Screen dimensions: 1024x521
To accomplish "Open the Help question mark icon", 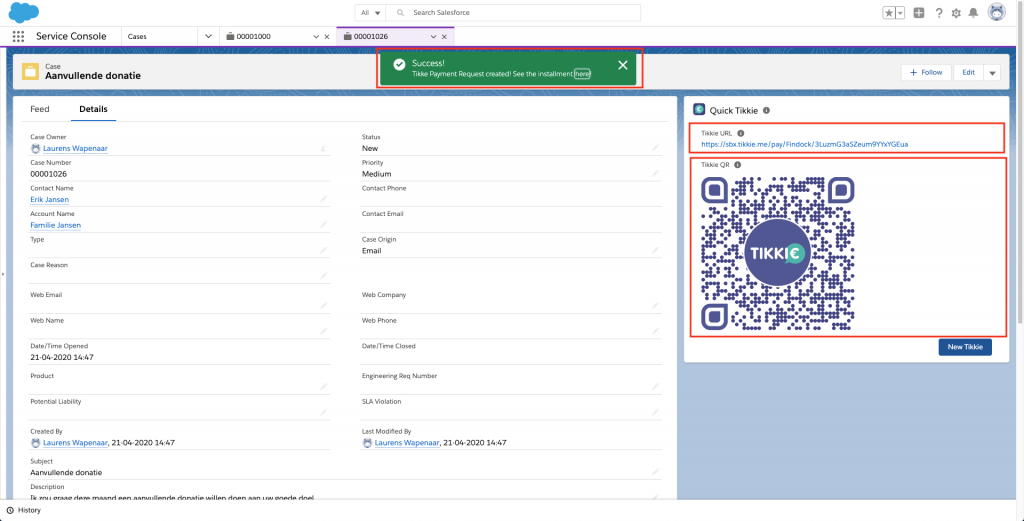I will [x=938, y=13].
